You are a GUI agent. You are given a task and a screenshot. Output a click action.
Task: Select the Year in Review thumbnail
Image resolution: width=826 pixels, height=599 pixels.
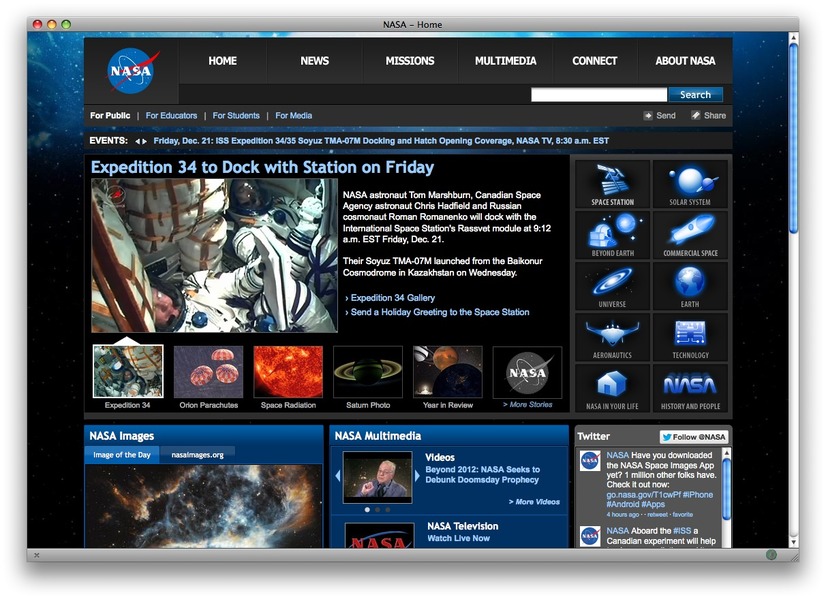(448, 371)
